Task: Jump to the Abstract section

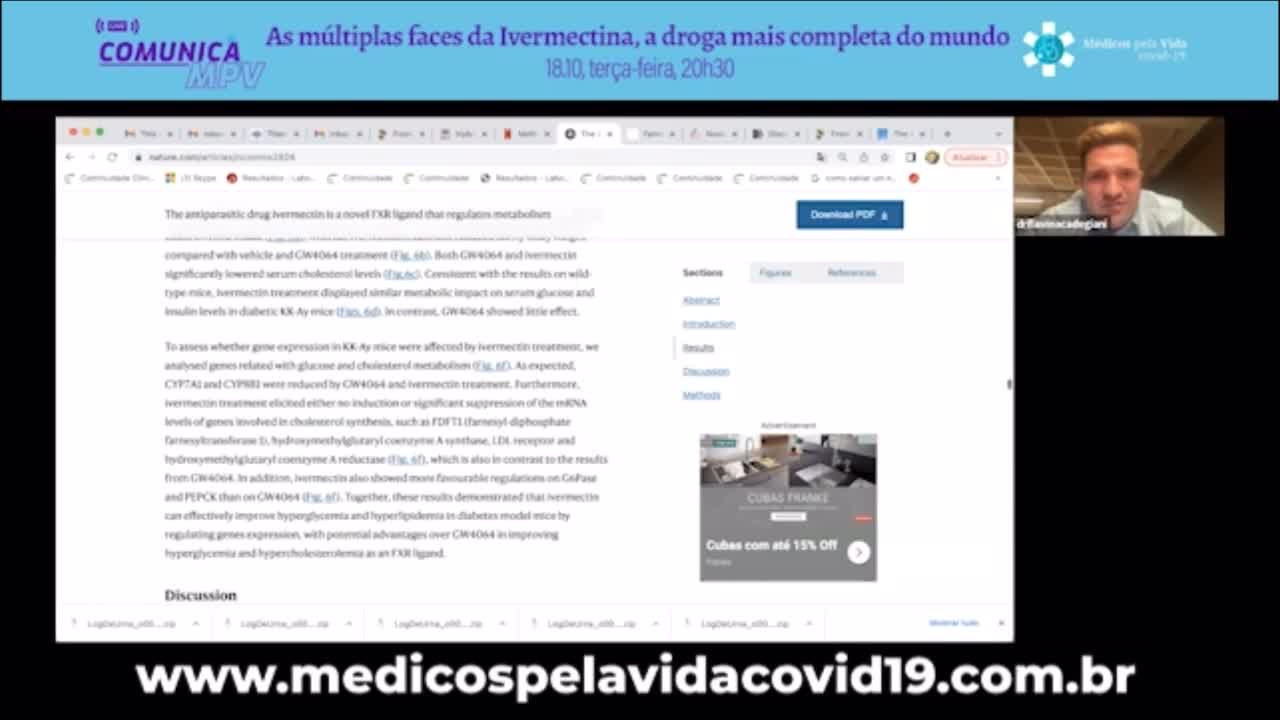Action: click(x=701, y=300)
